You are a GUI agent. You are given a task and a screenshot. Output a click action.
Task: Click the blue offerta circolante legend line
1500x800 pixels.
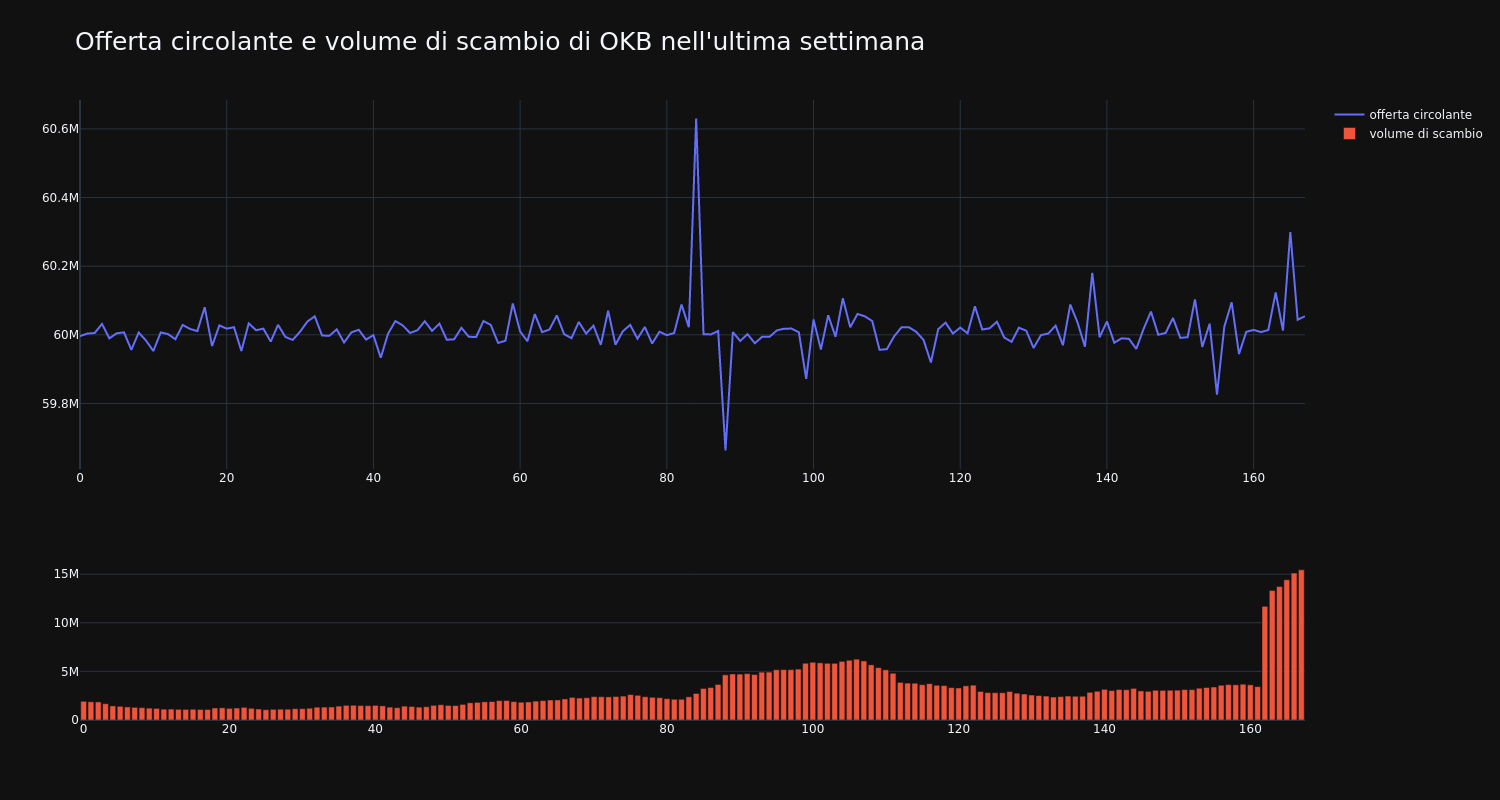point(1349,115)
